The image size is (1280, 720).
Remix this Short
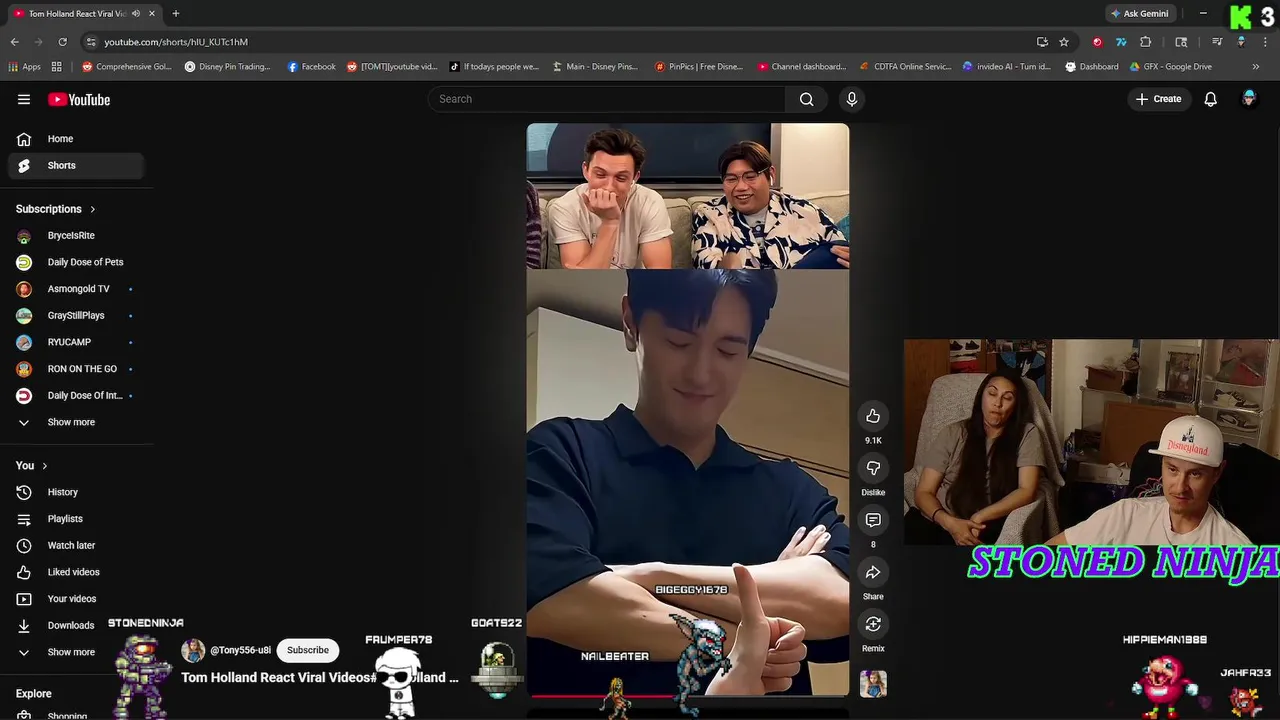873,624
